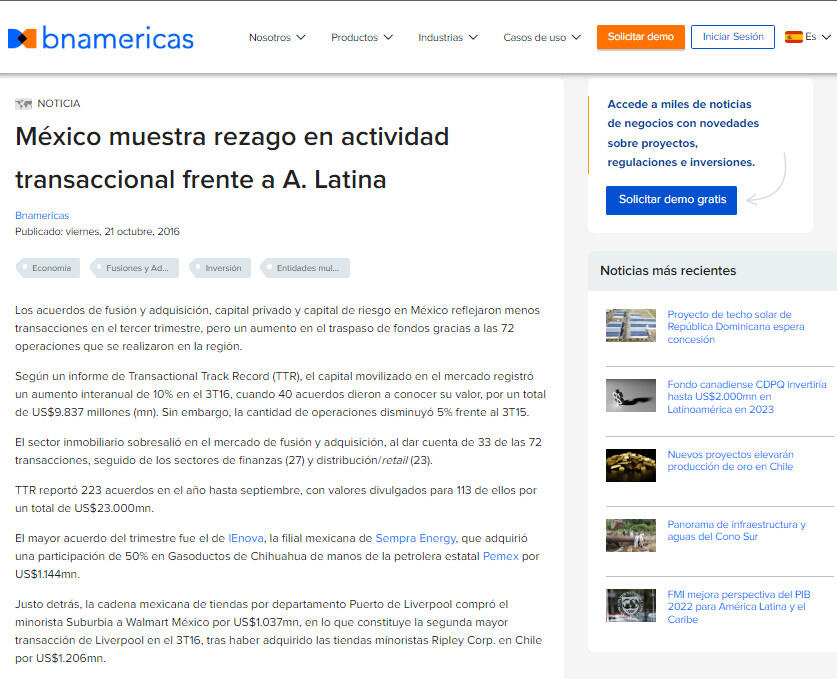Expand the Industrias dropdown
The width and height of the screenshot is (837, 679).
click(448, 38)
